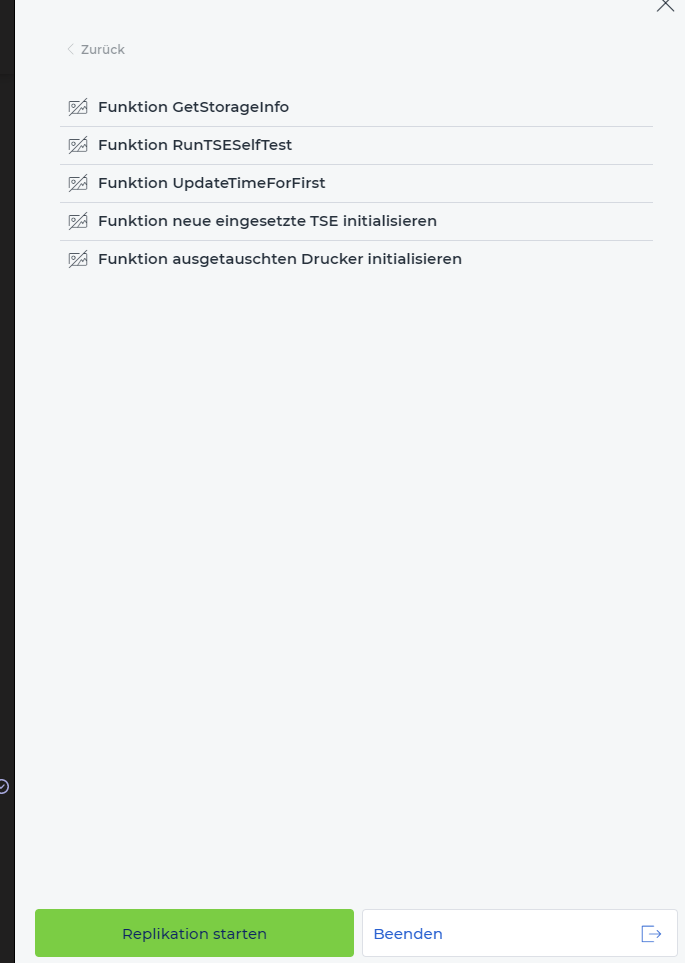Open Funktion GetStorageInfo entry
Image resolution: width=685 pixels, height=963 pixels.
pos(356,107)
